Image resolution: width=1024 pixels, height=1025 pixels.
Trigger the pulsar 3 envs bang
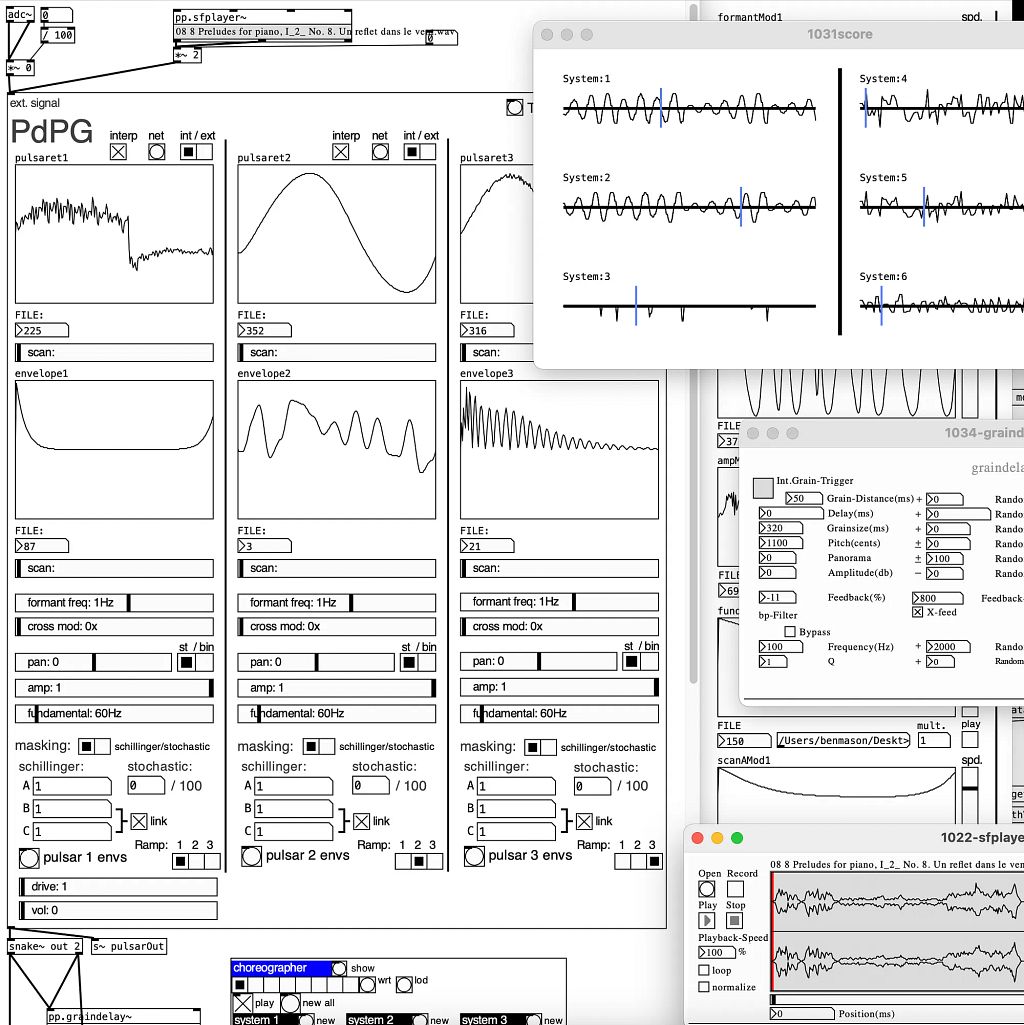click(474, 856)
